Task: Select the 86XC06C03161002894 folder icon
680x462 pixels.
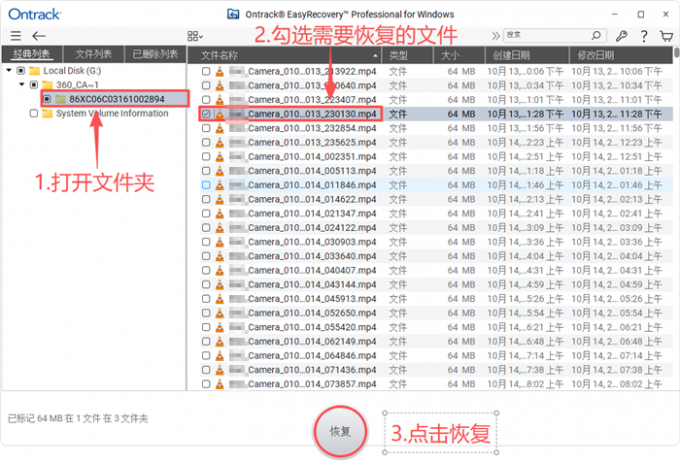Action: click(x=60, y=100)
